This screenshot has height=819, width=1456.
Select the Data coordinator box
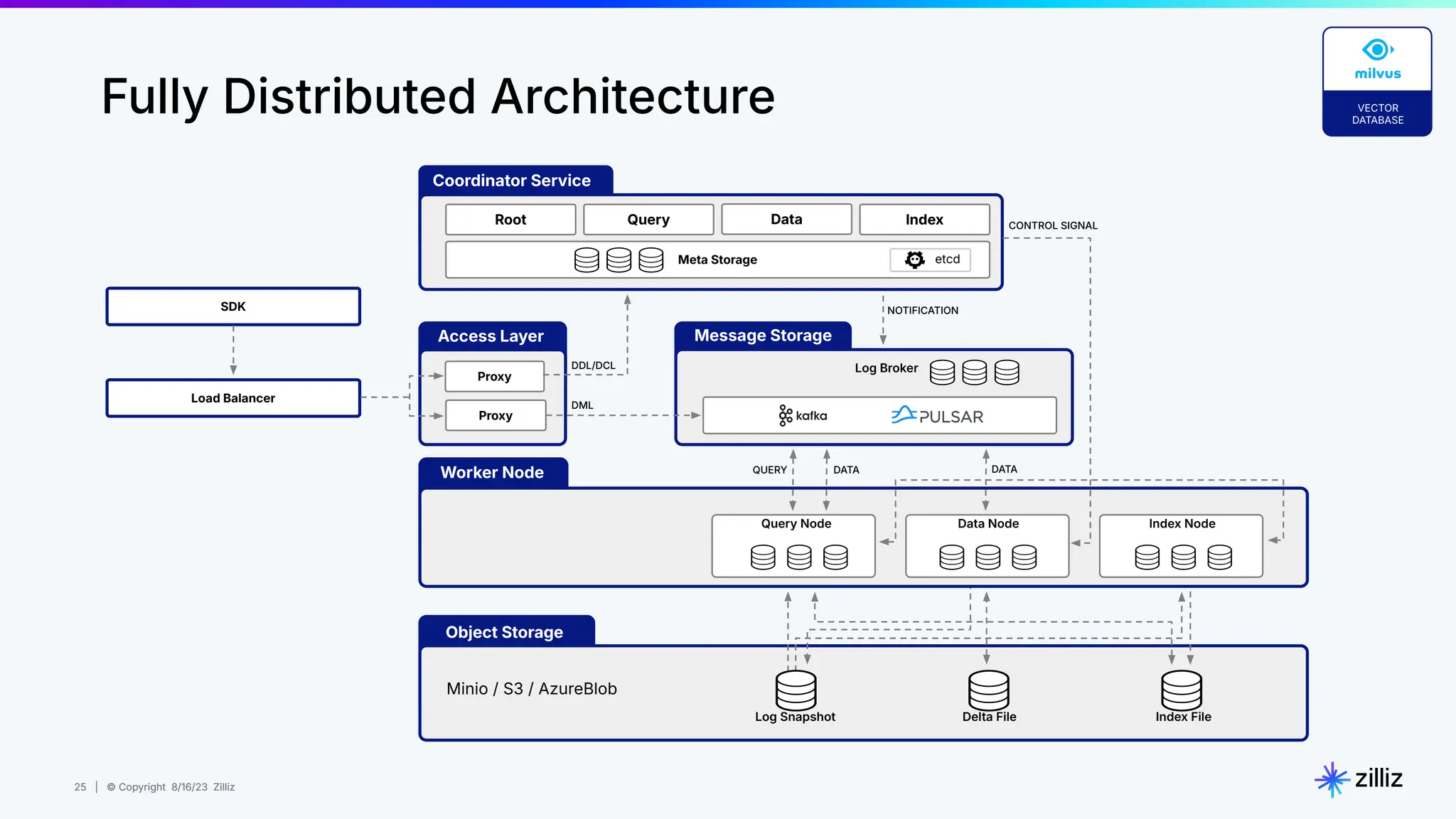coord(786,220)
